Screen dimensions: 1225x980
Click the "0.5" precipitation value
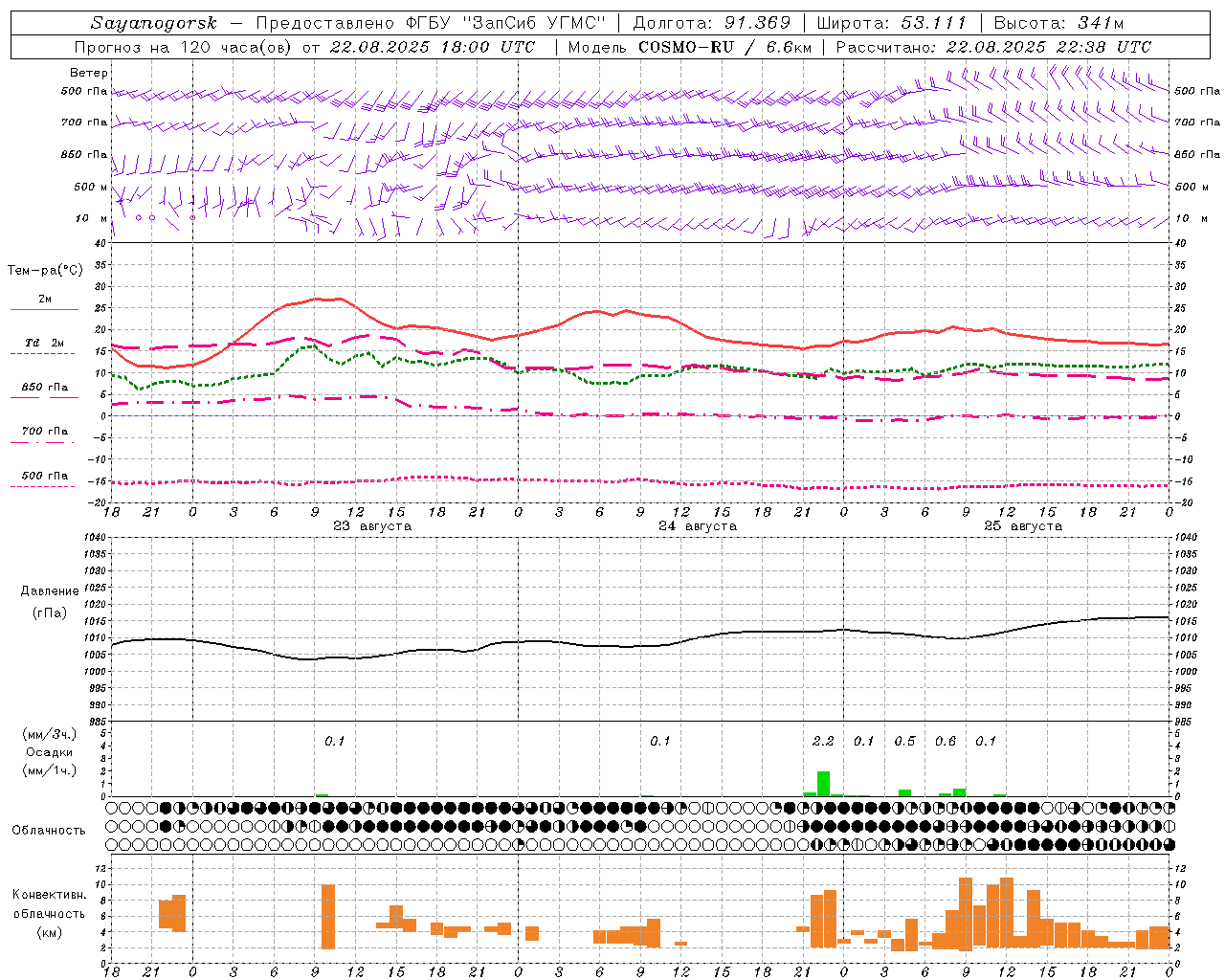pyautogui.click(x=904, y=742)
